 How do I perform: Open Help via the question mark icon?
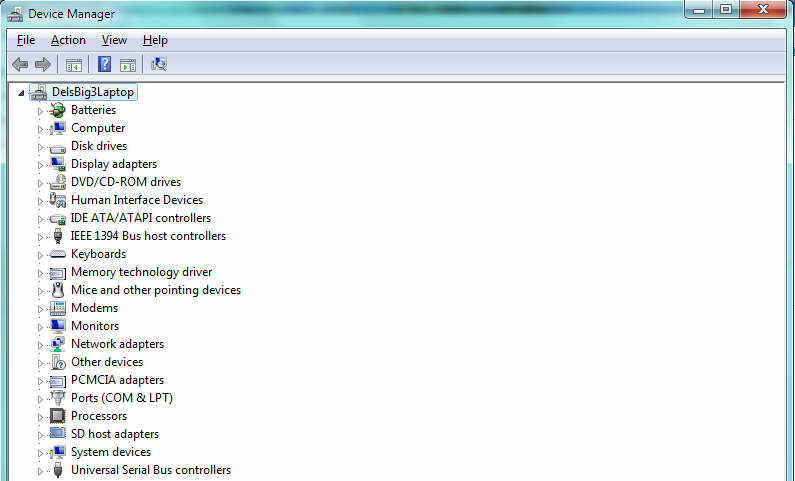point(104,64)
